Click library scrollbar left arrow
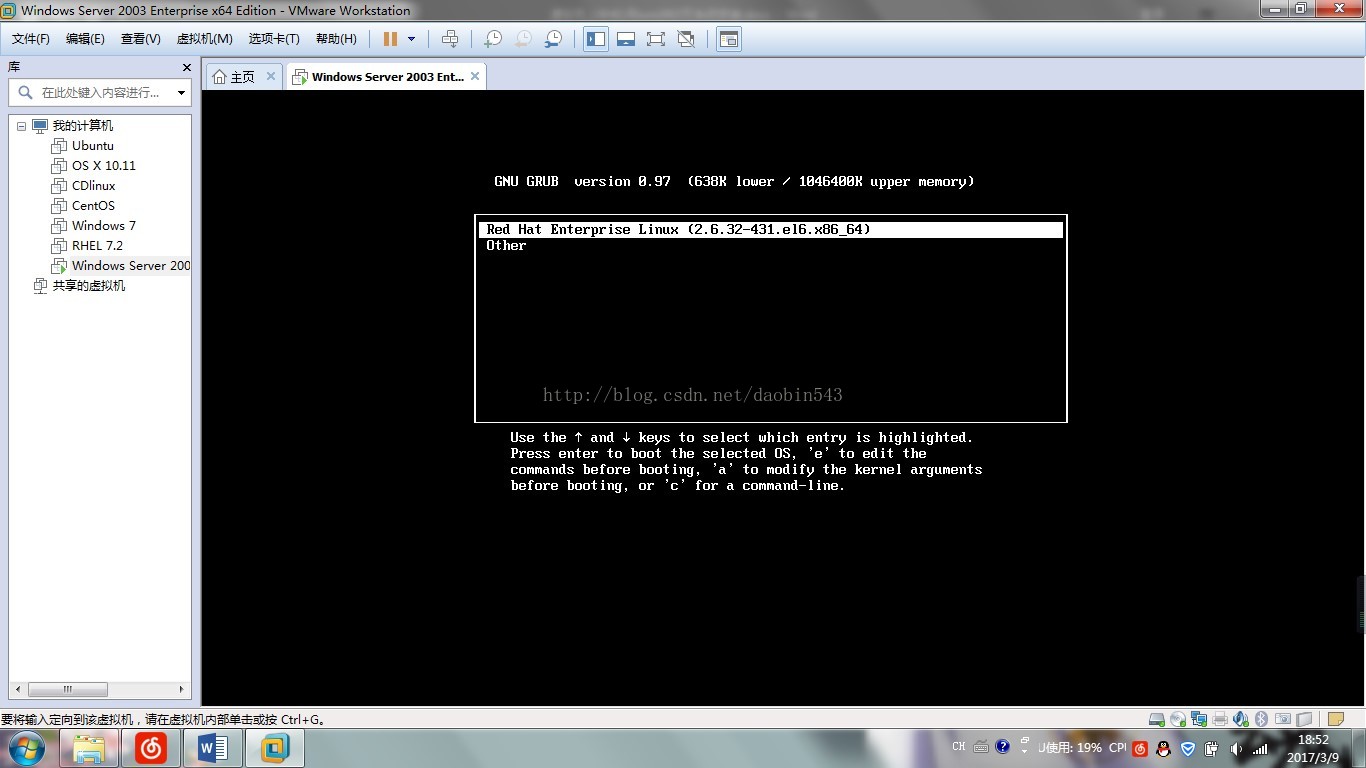Screen dimensions: 1366x768 click(x=16, y=689)
